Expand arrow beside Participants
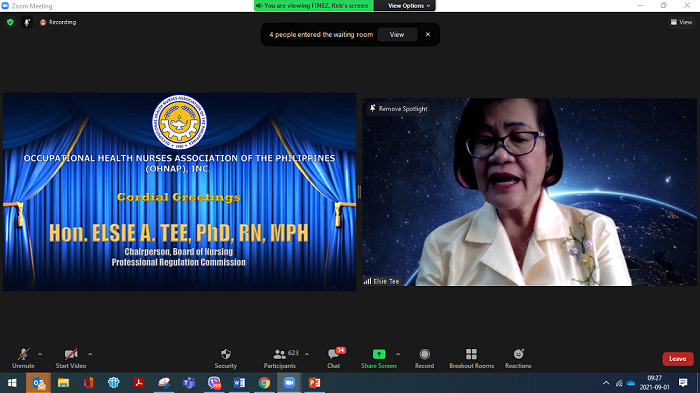700x393 pixels. coord(307,354)
